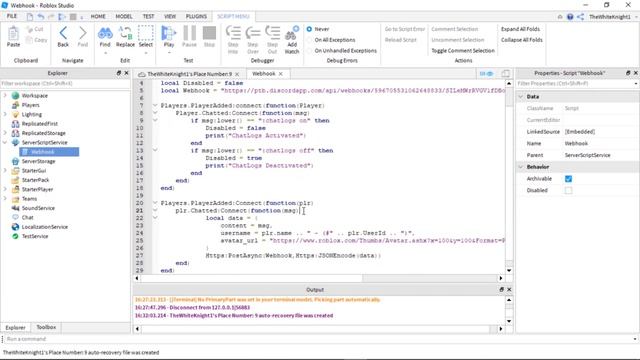This screenshot has height=360, width=640.
Task: Click Comment Selection action
Action: pos(454,29)
